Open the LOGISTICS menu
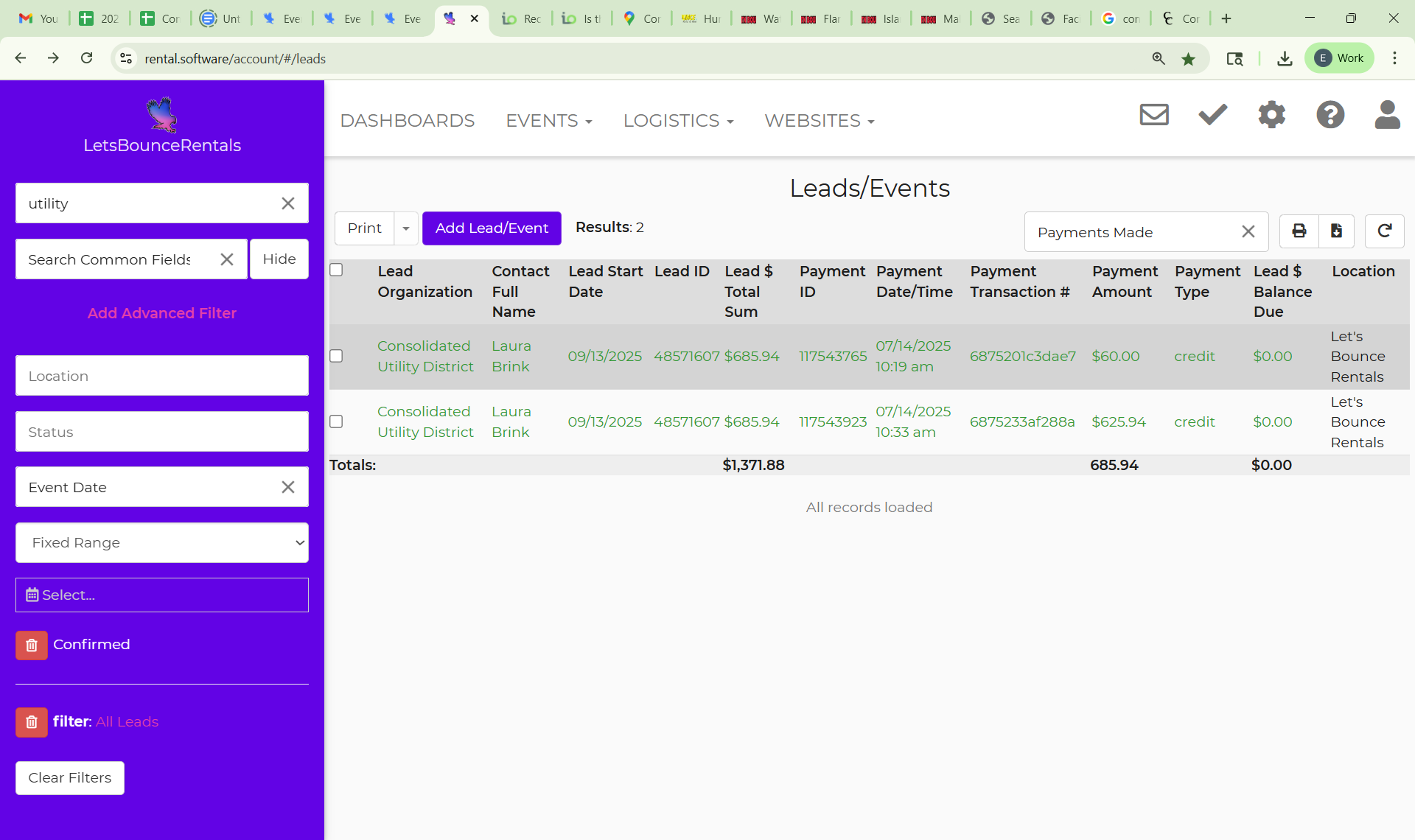 (678, 121)
